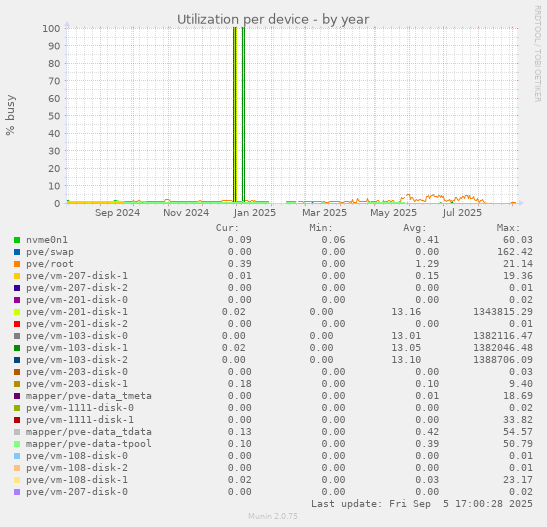Select the pve/vm-207-disk-2 legend label
The image size is (547, 527).
(x=77, y=288)
